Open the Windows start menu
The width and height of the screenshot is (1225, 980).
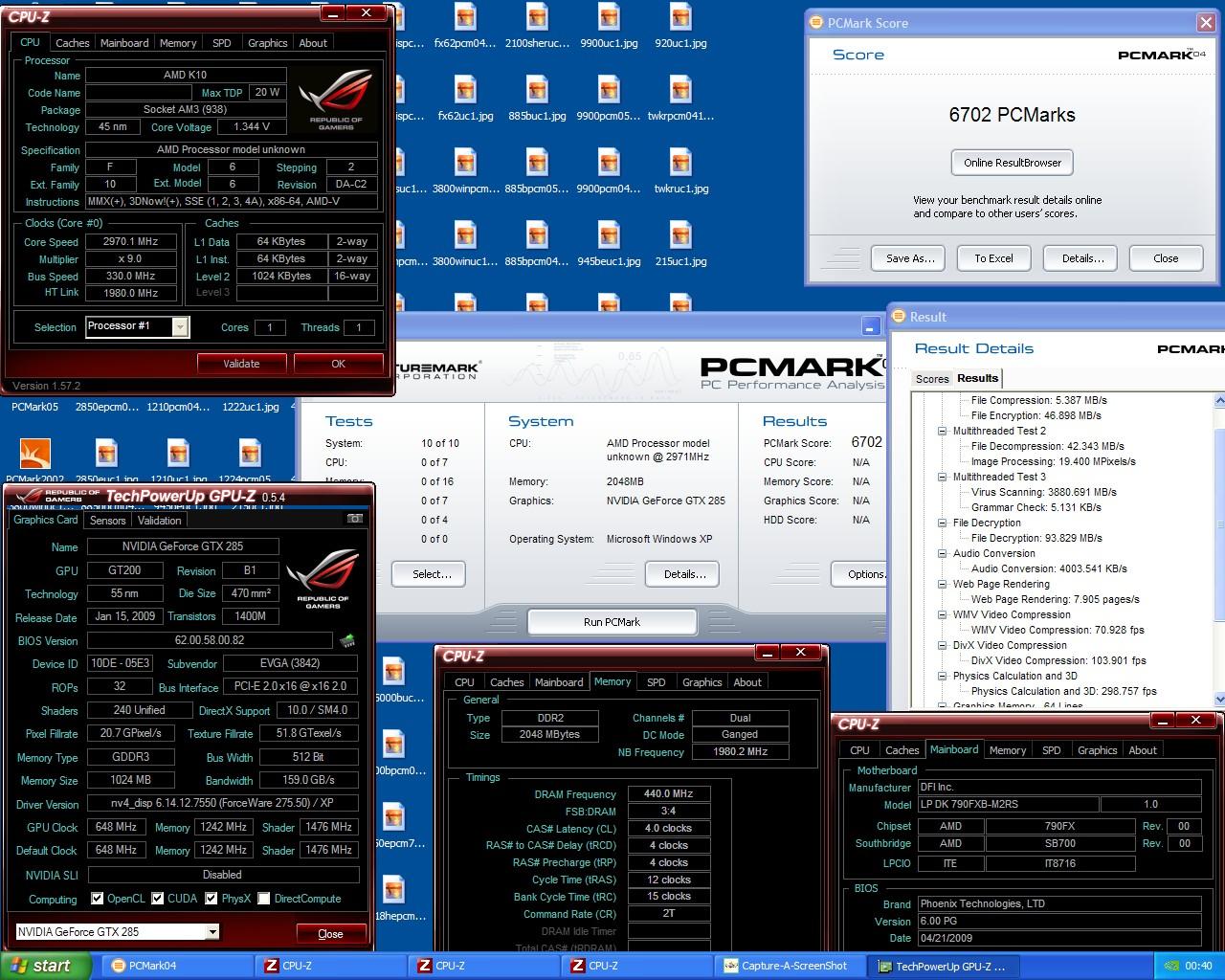click(x=46, y=966)
